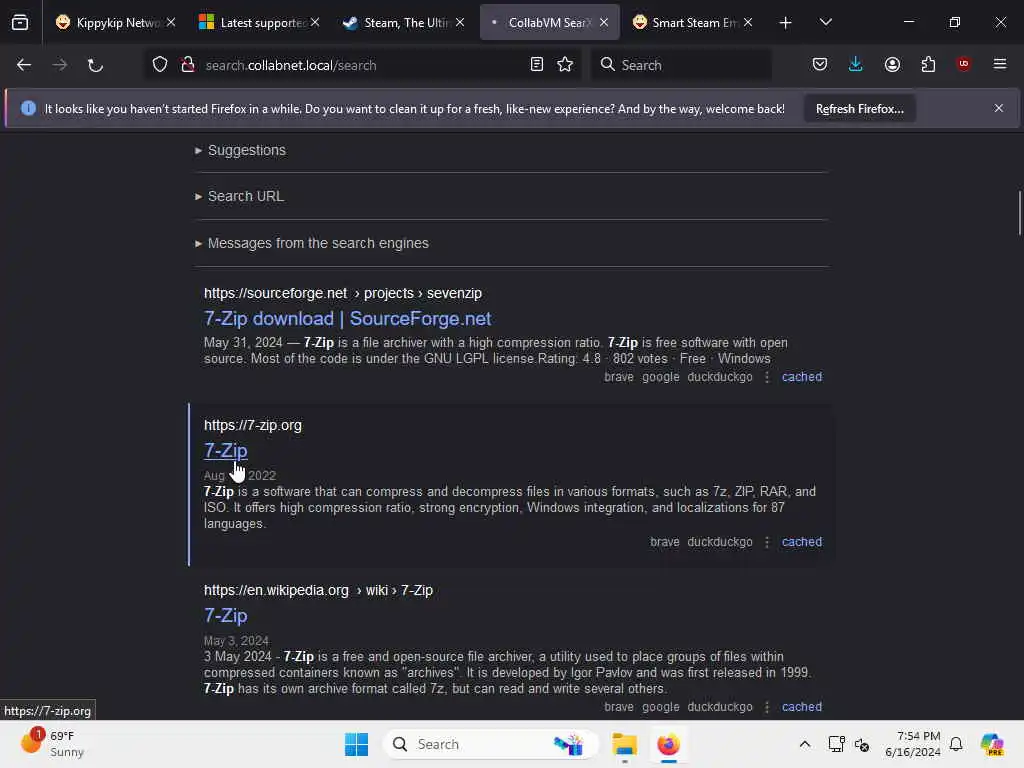Screen dimensions: 1024x768
Task: Reload the current page
Action: point(95,65)
